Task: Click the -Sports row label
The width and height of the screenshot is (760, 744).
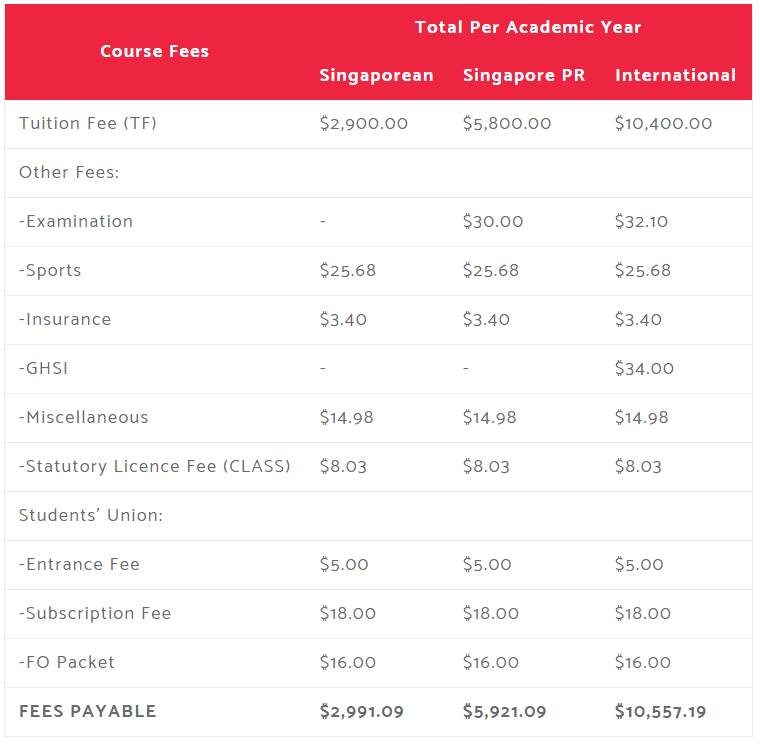Action: click(x=50, y=271)
